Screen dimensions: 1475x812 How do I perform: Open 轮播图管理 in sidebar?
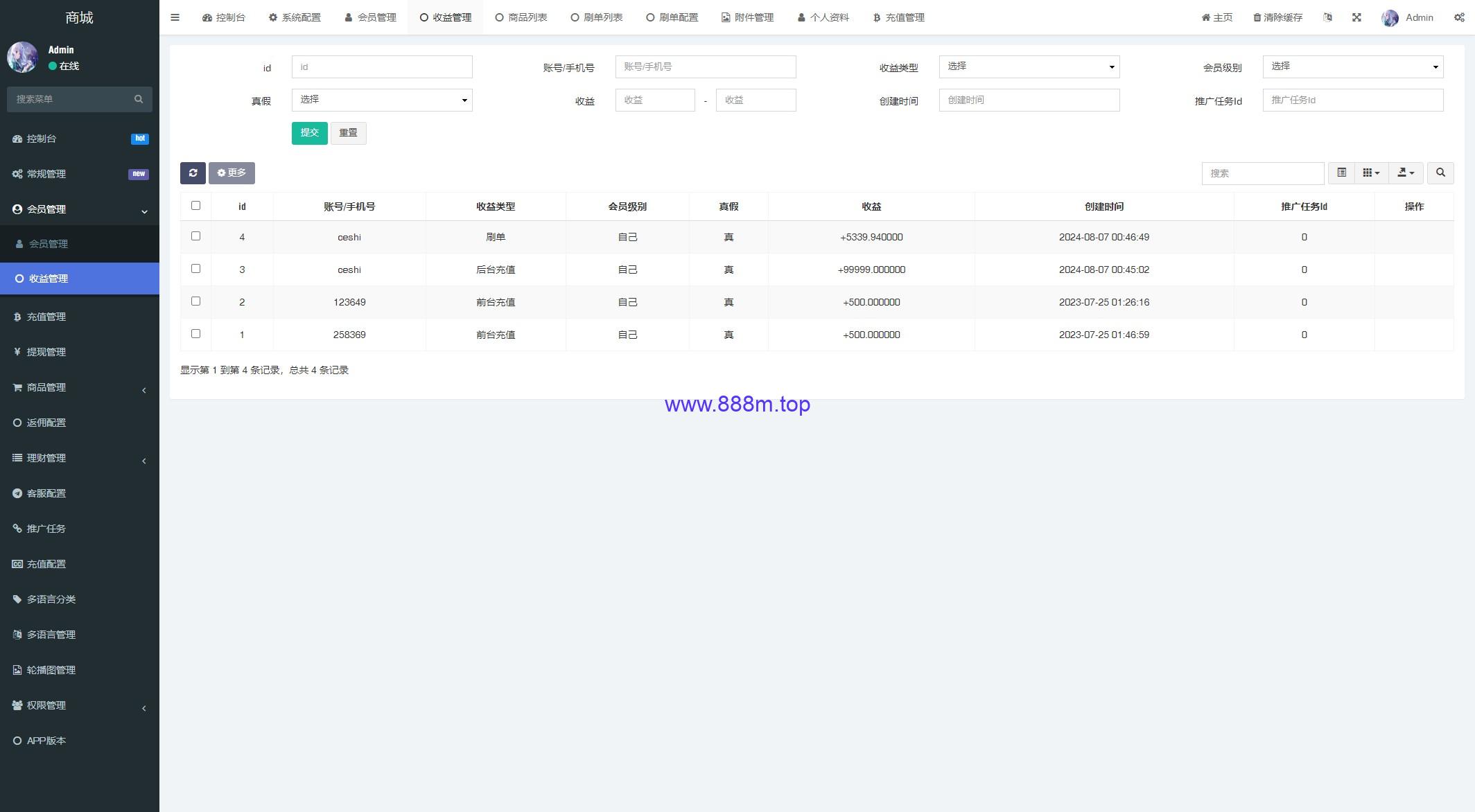80,670
